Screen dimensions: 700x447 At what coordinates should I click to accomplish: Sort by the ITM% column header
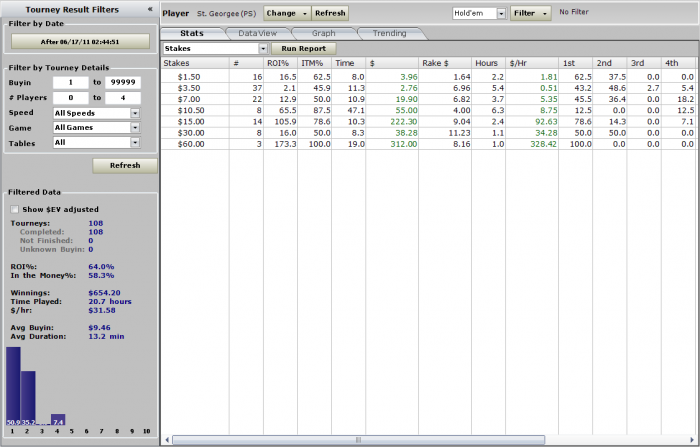pos(314,63)
